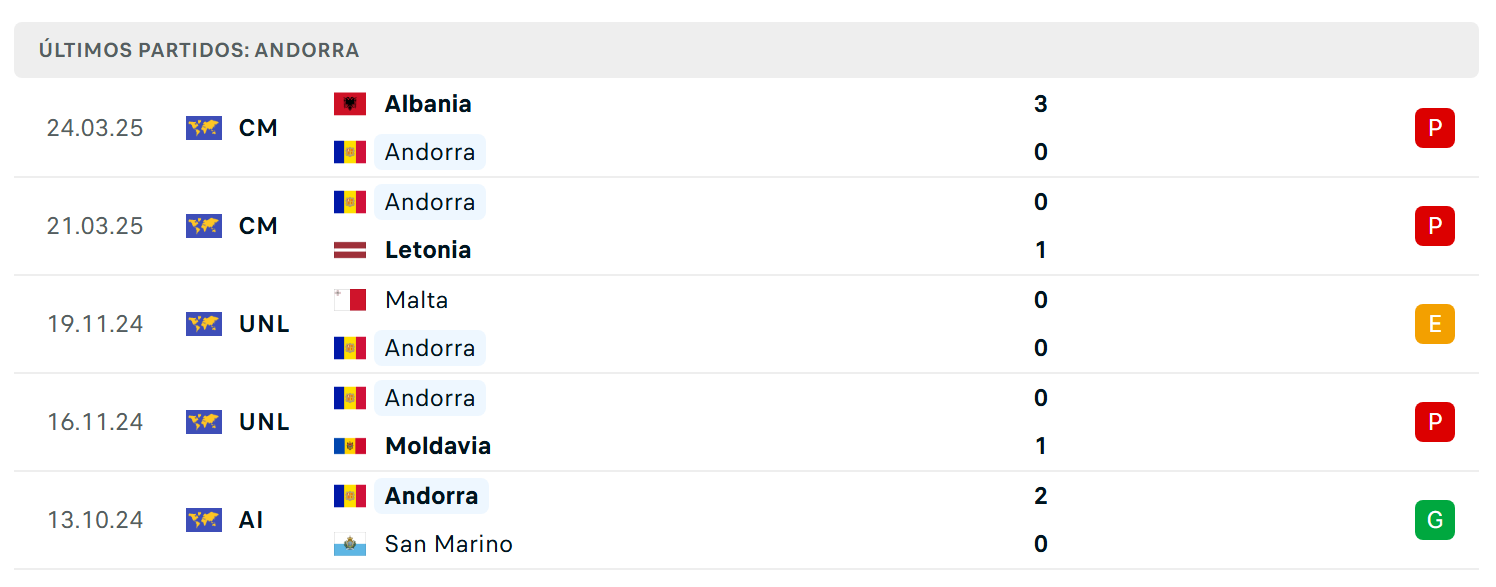1496x587 pixels.
Task: Click competition icon beside 13.10.24 AI
Action: pos(204,520)
